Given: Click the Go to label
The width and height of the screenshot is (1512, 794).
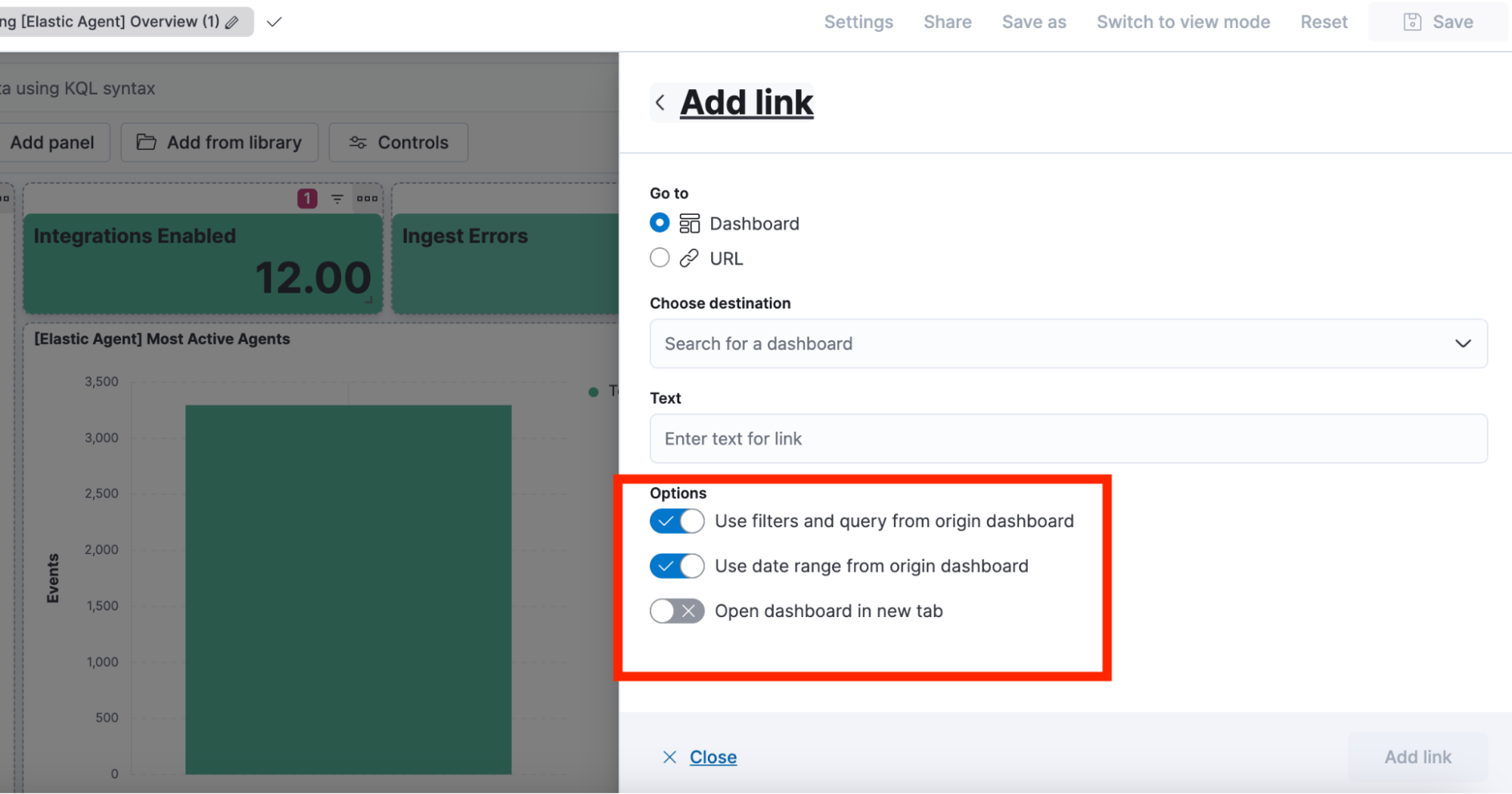Looking at the screenshot, I should pyautogui.click(x=669, y=194).
